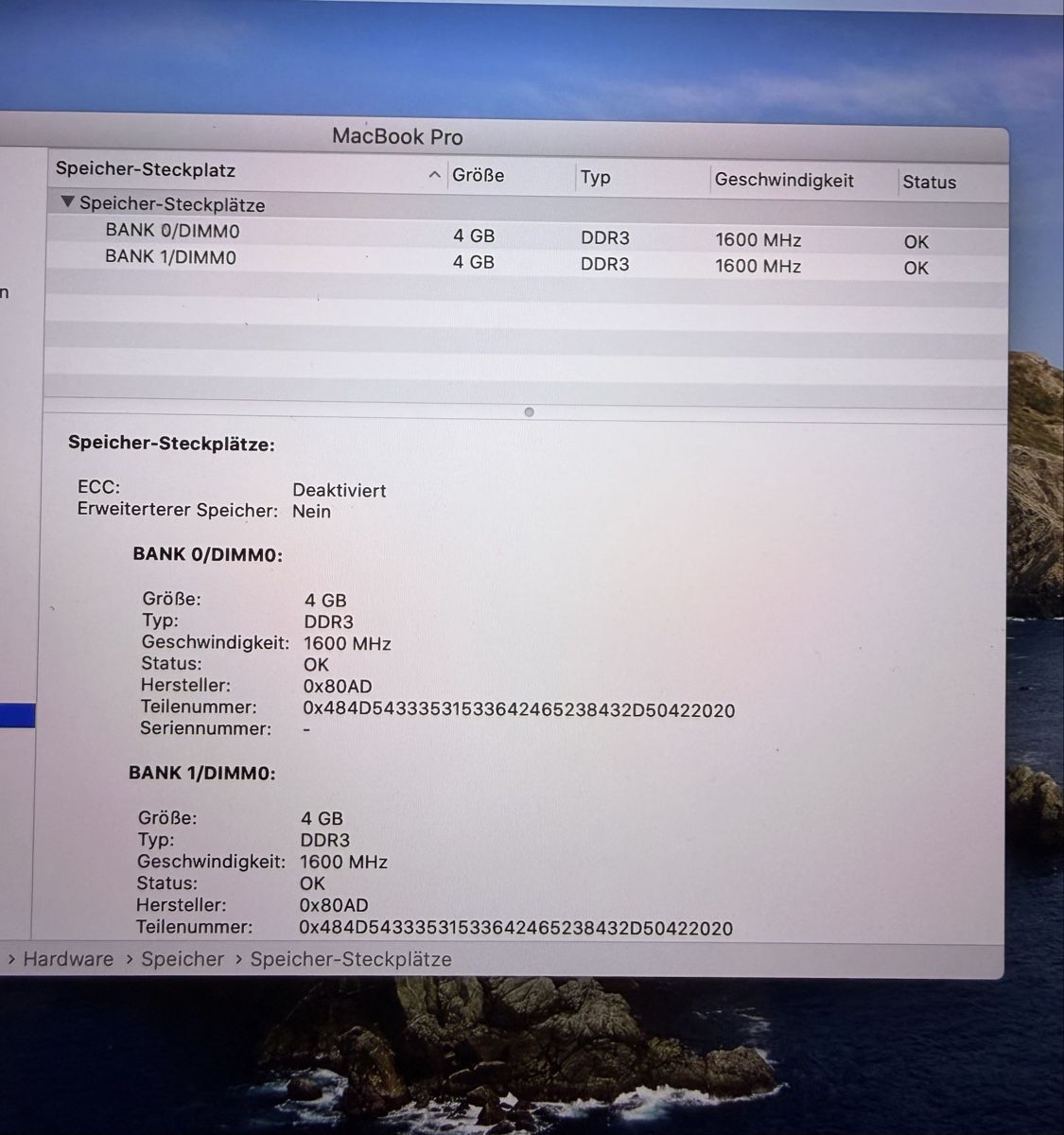The height and width of the screenshot is (1135, 1064).
Task: Open Hardware in the path bar
Action: (x=68, y=959)
